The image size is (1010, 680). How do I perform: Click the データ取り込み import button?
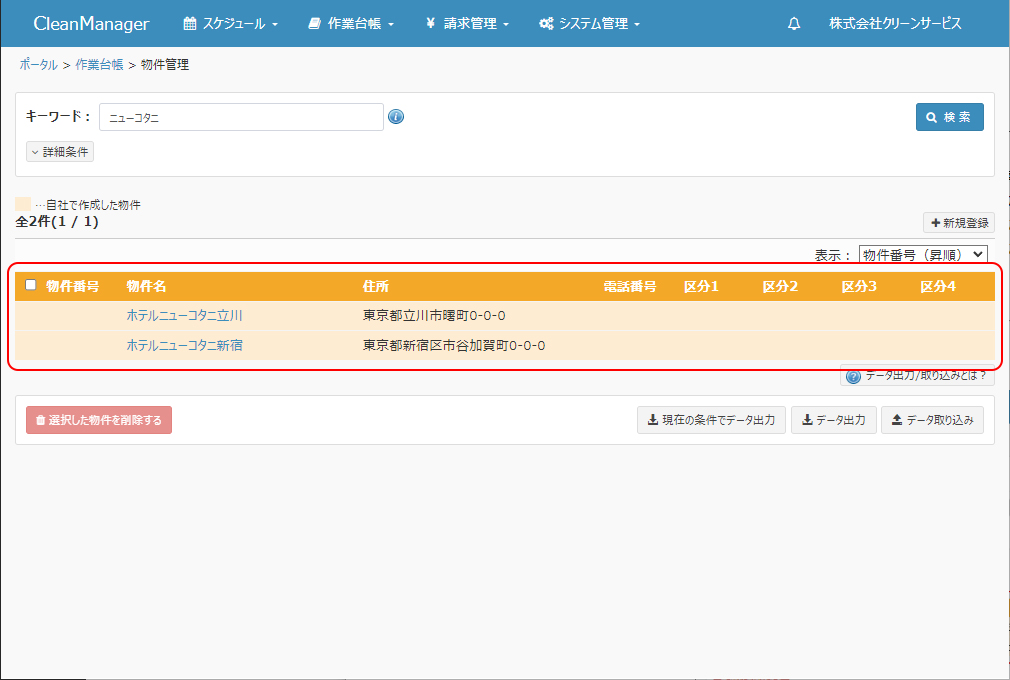(932, 420)
